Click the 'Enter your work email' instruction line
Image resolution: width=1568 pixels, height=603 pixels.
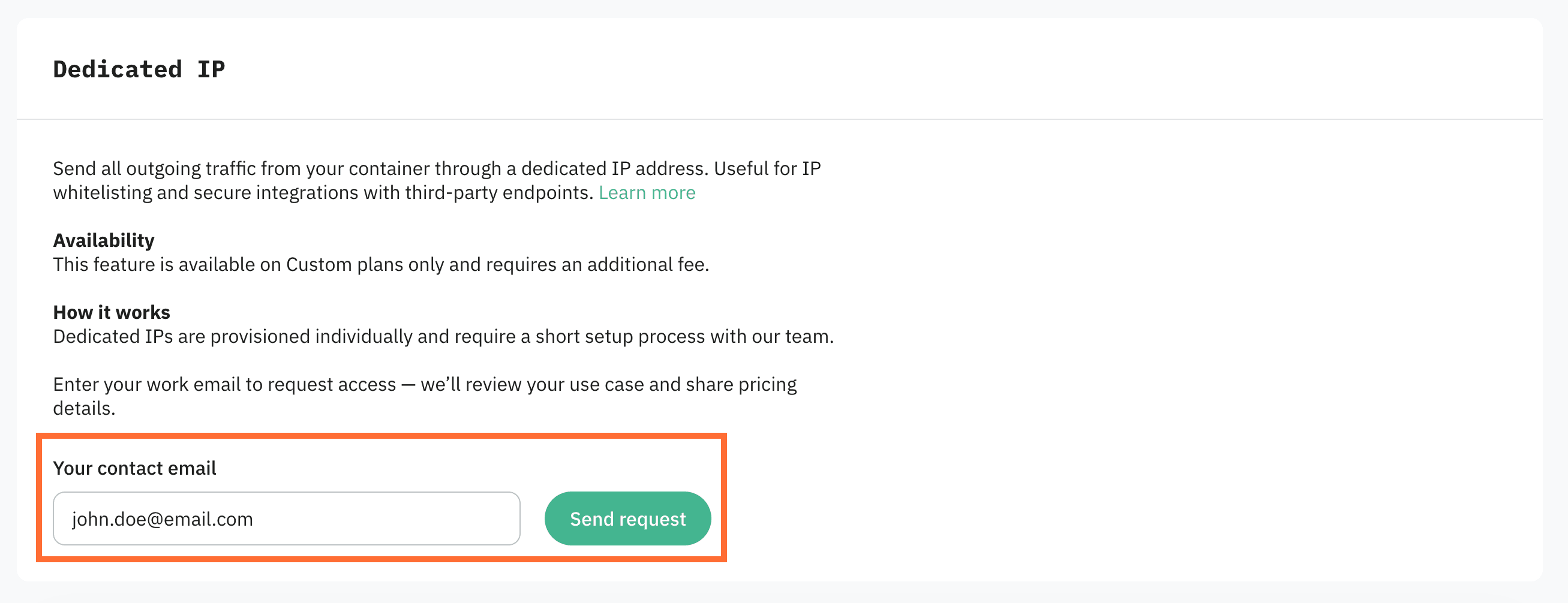pyautogui.click(x=424, y=385)
